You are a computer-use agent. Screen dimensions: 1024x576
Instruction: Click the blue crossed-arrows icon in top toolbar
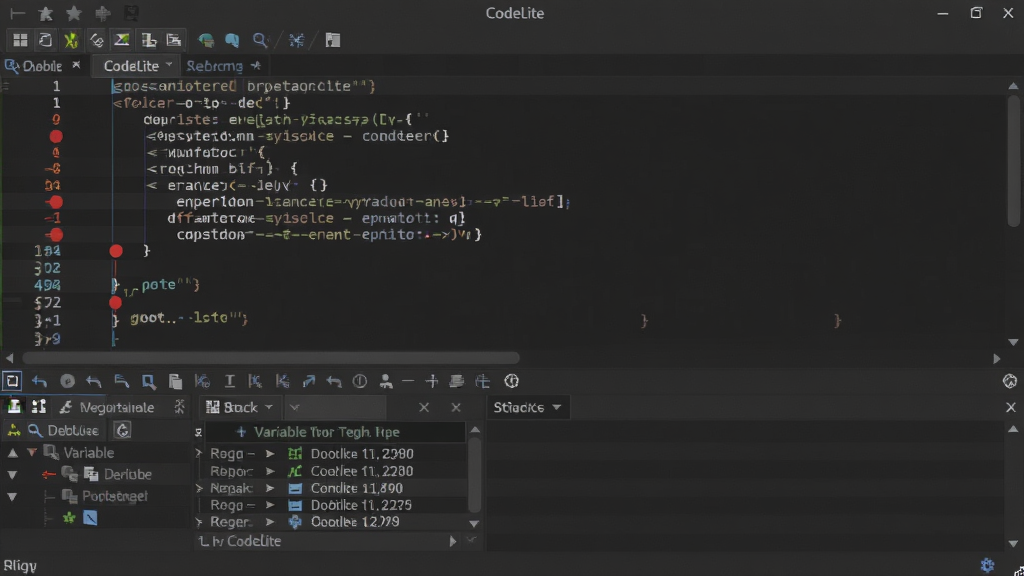pos(296,40)
